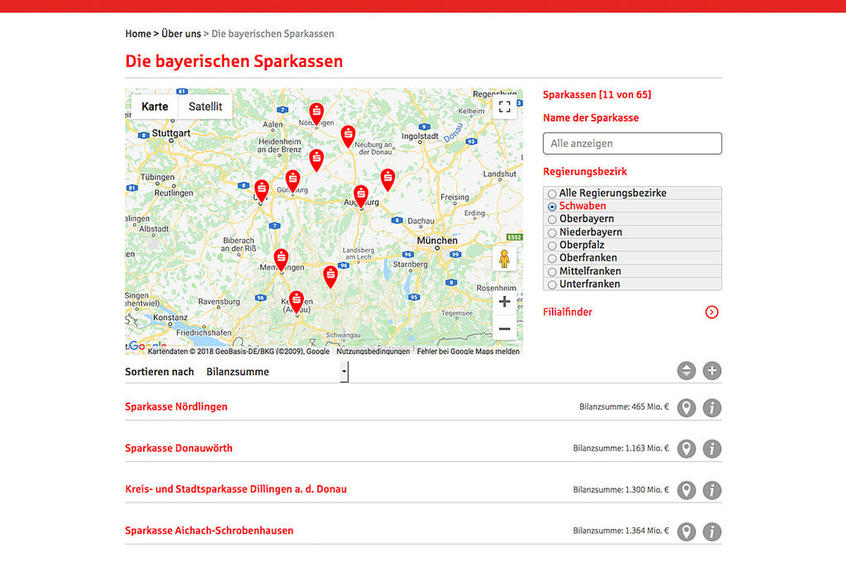846x562 pixels.
Task: Select the Oberfranken radio option
Action: [x=552, y=259]
